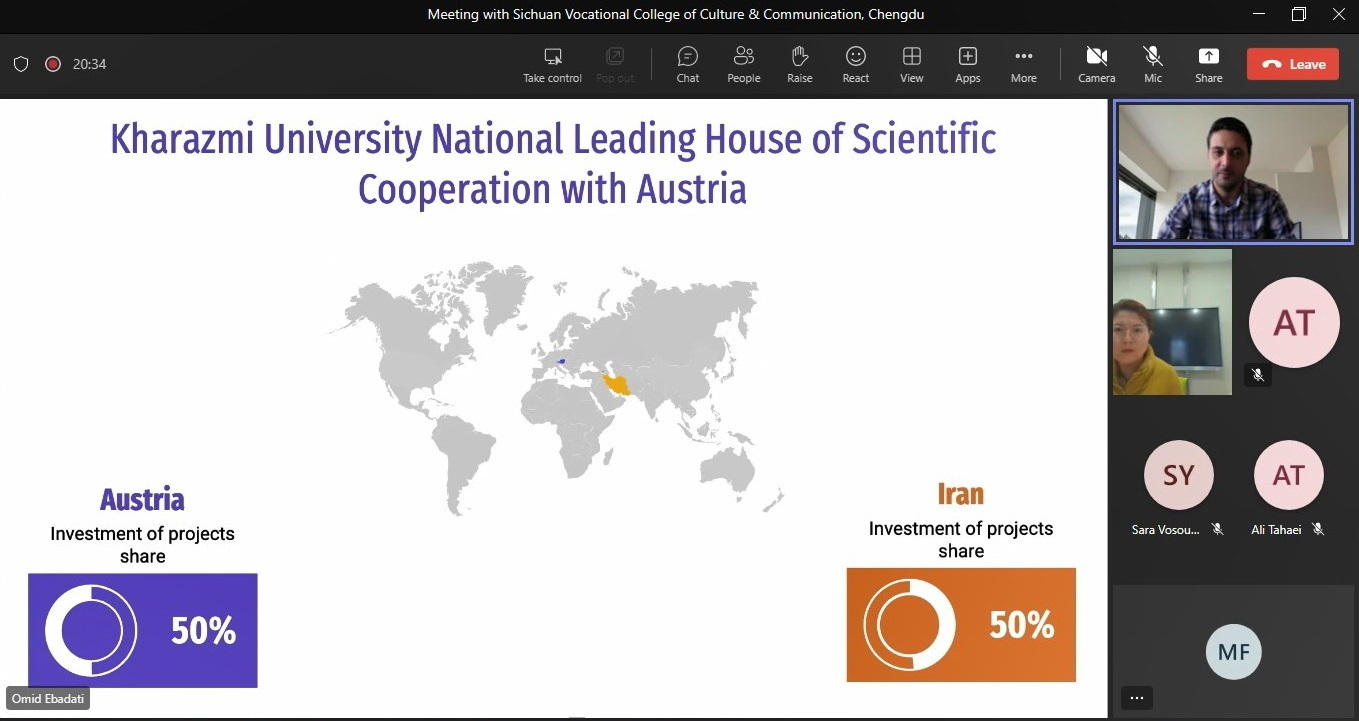Click the 20:34 meeting timer

(x=89, y=64)
